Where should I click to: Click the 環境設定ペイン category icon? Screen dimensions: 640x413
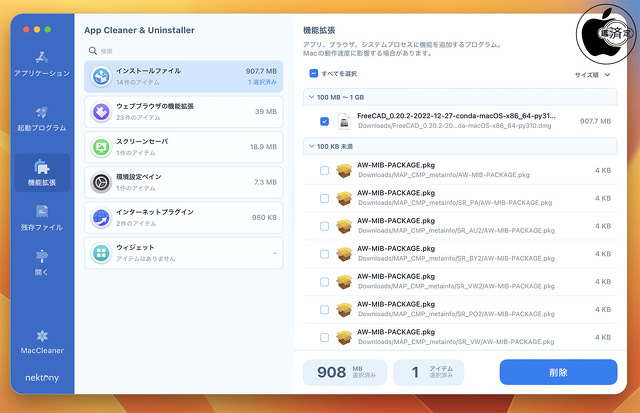click(101, 182)
